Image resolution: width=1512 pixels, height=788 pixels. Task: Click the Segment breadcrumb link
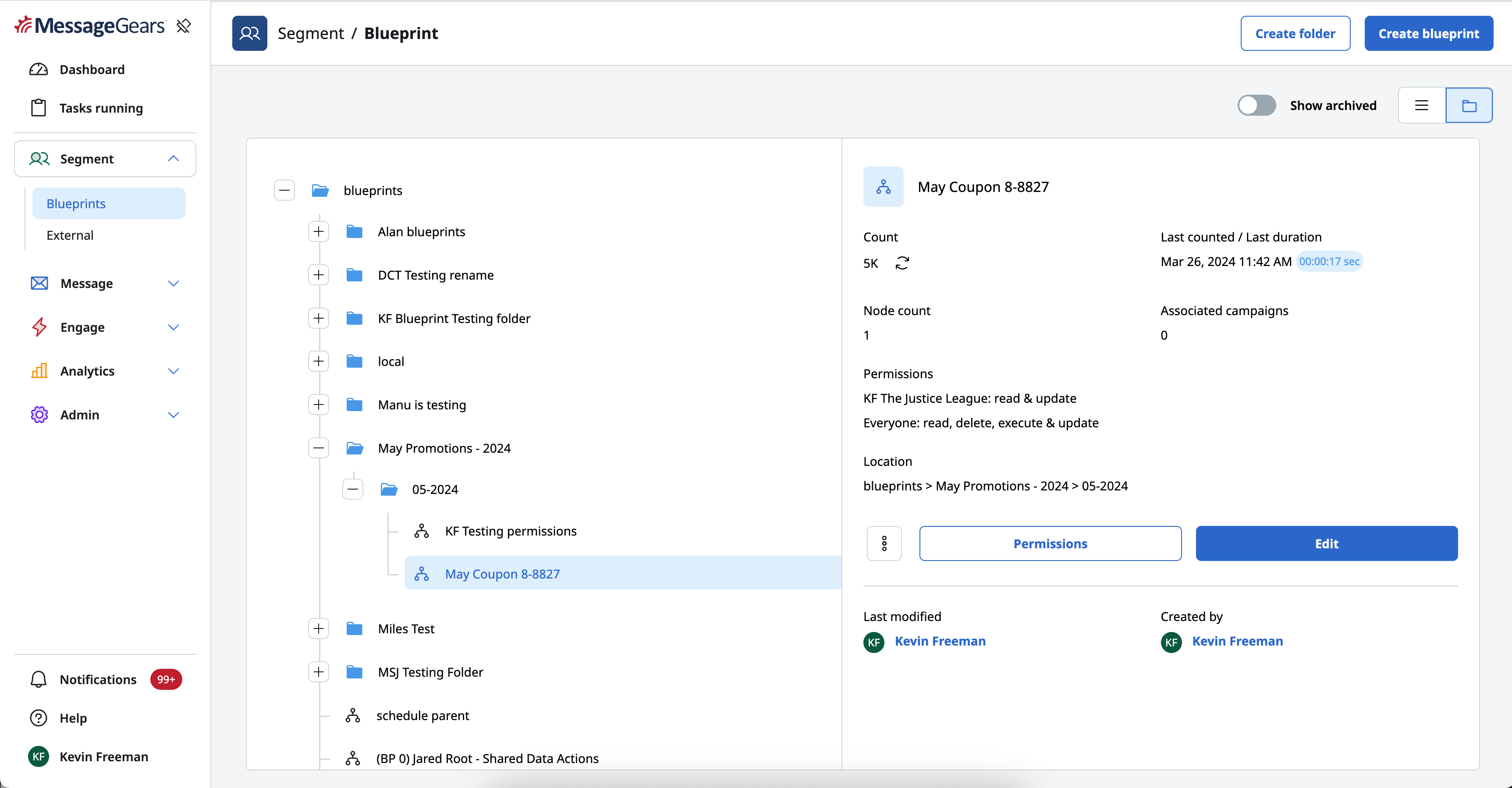[x=311, y=33]
